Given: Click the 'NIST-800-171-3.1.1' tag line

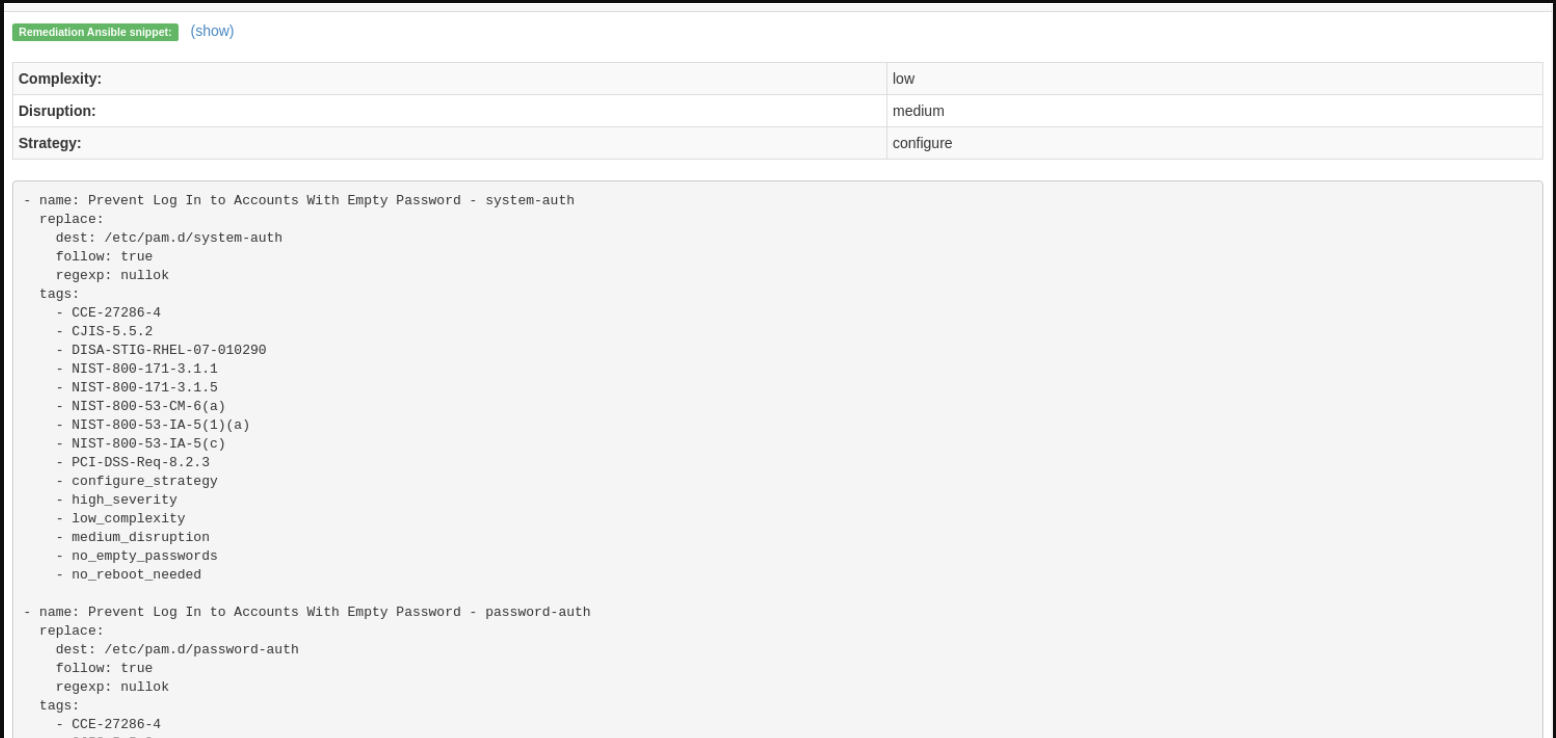Looking at the screenshot, I should [x=137, y=369].
